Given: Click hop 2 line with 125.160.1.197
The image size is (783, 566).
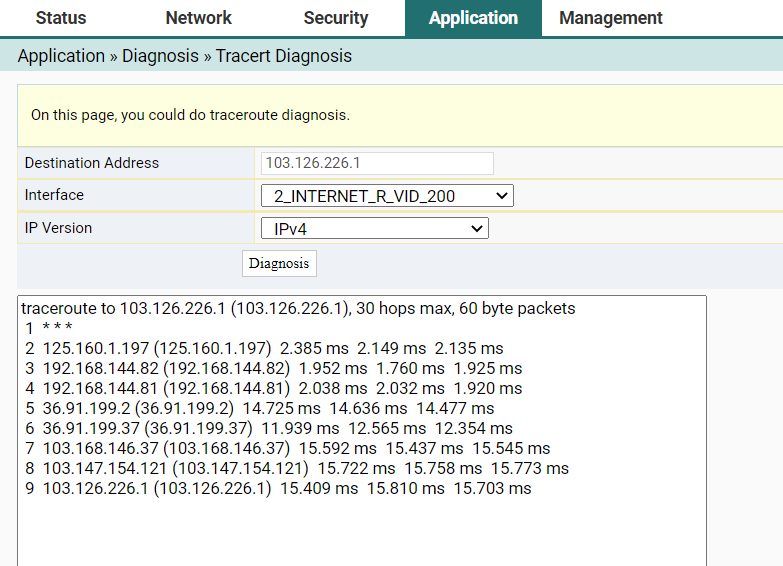Looking at the screenshot, I should coord(262,348).
